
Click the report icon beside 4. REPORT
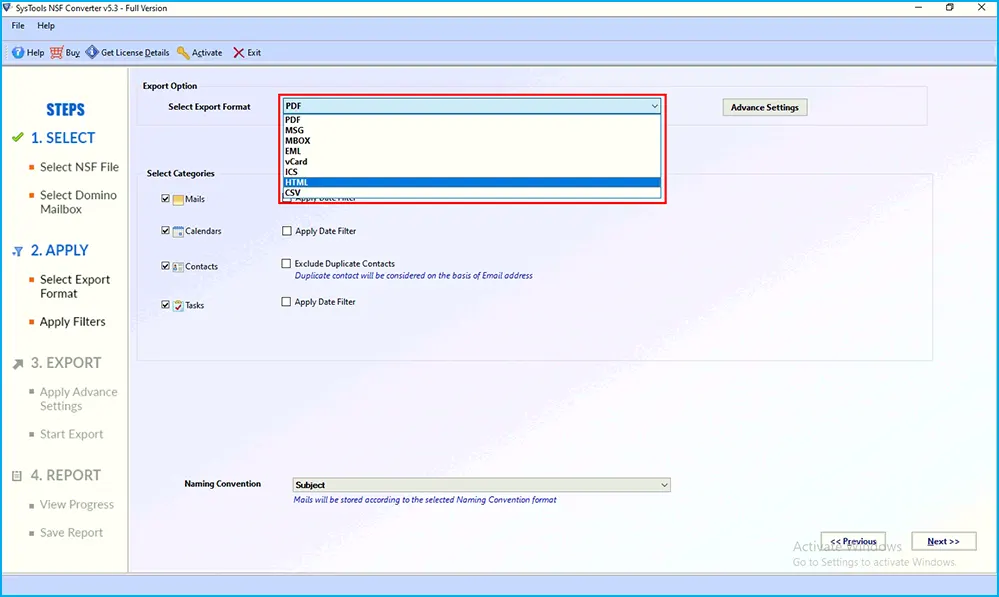point(17,476)
